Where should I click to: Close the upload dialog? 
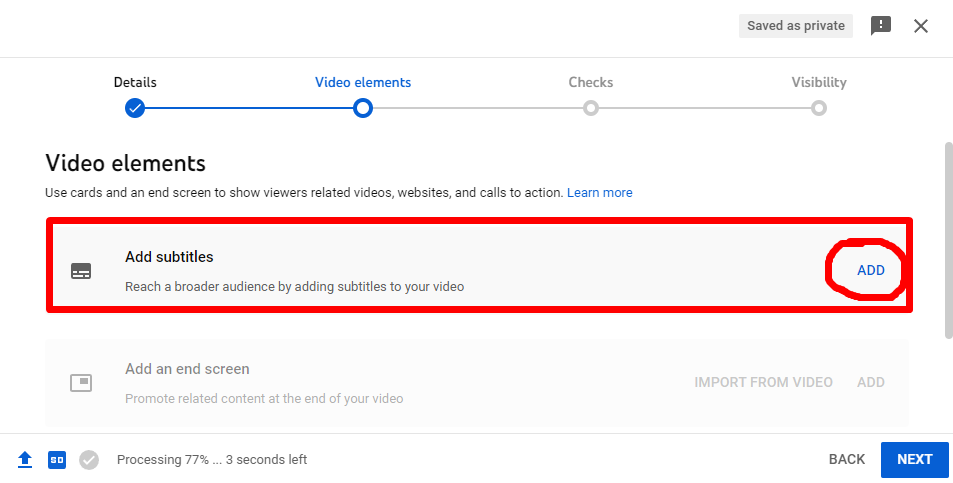click(921, 26)
